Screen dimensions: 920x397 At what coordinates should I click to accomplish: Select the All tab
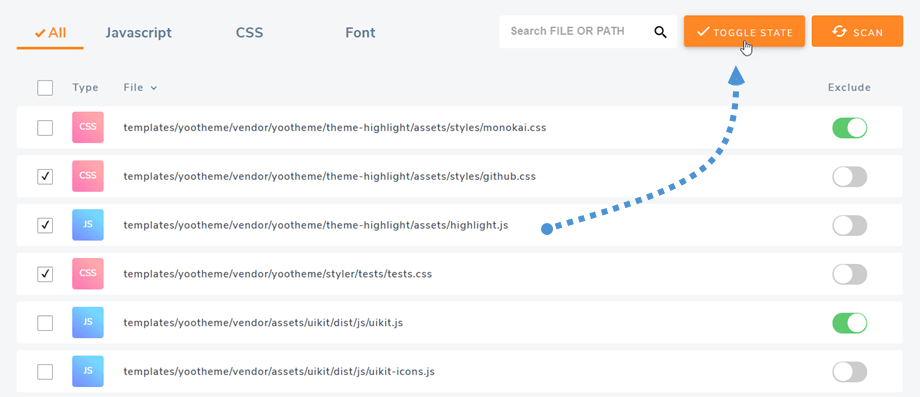[x=50, y=33]
